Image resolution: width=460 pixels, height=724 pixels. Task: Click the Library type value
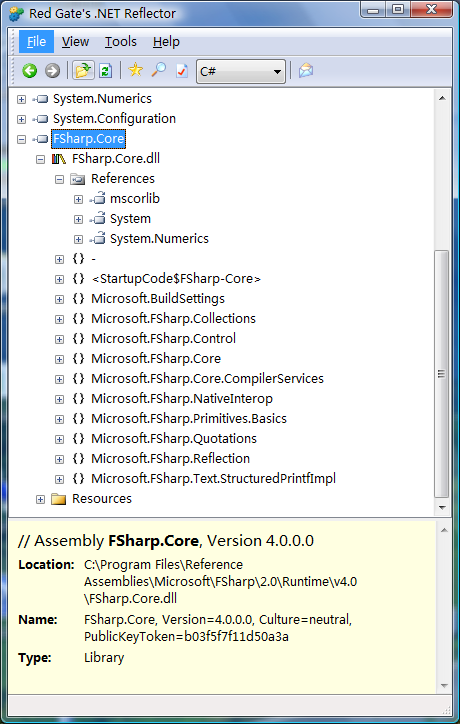pyautogui.click(x=104, y=658)
